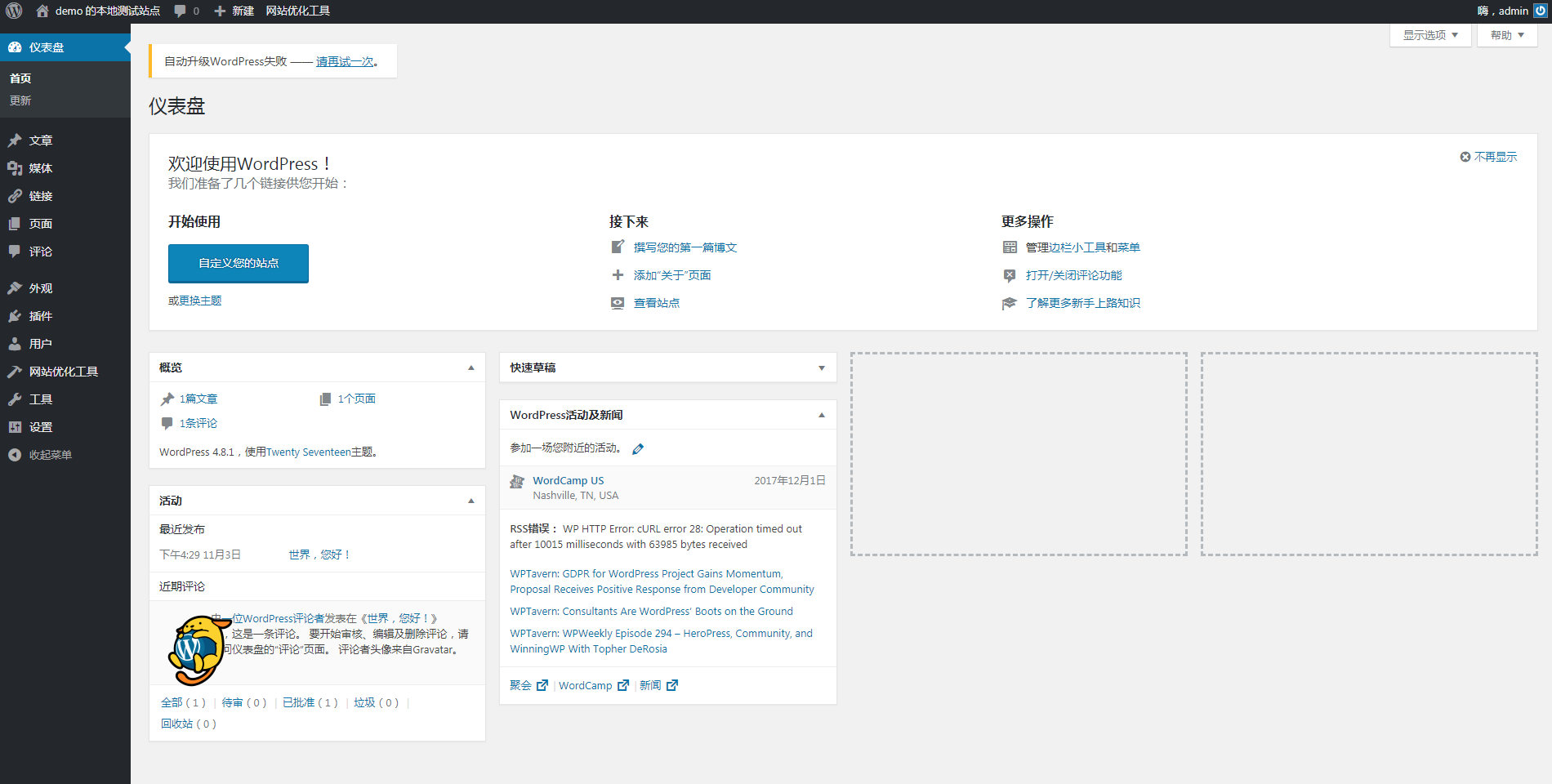Open the 1篇文章 link in 概览
This screenshot has height=784, width=1552.
(198, 399)
